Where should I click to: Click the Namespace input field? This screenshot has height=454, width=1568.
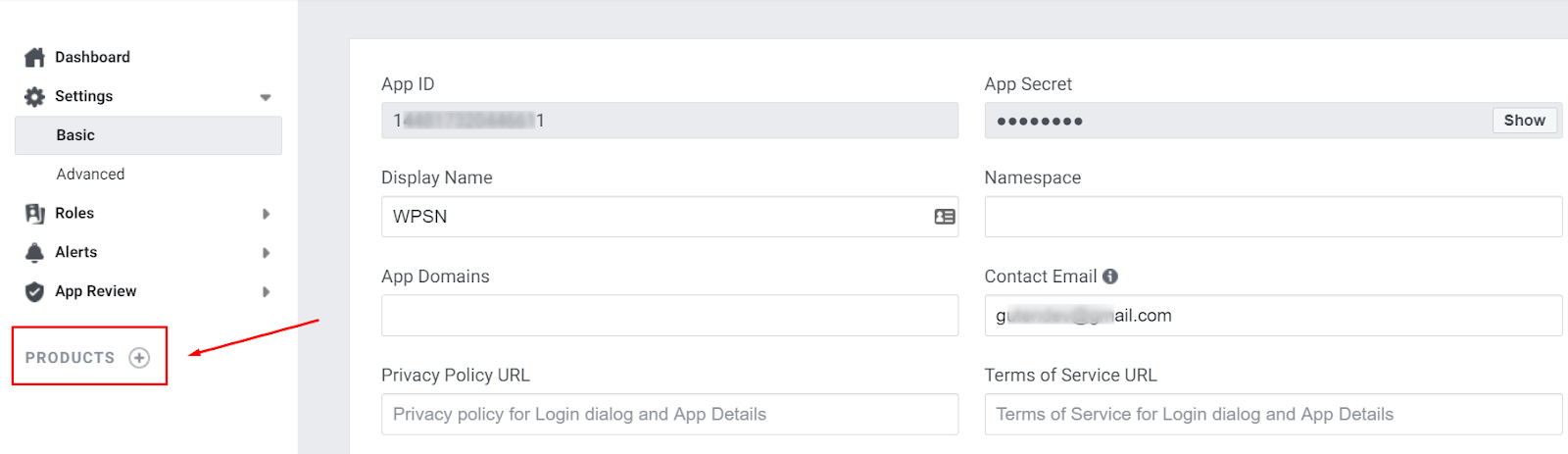coord(1272,217)
